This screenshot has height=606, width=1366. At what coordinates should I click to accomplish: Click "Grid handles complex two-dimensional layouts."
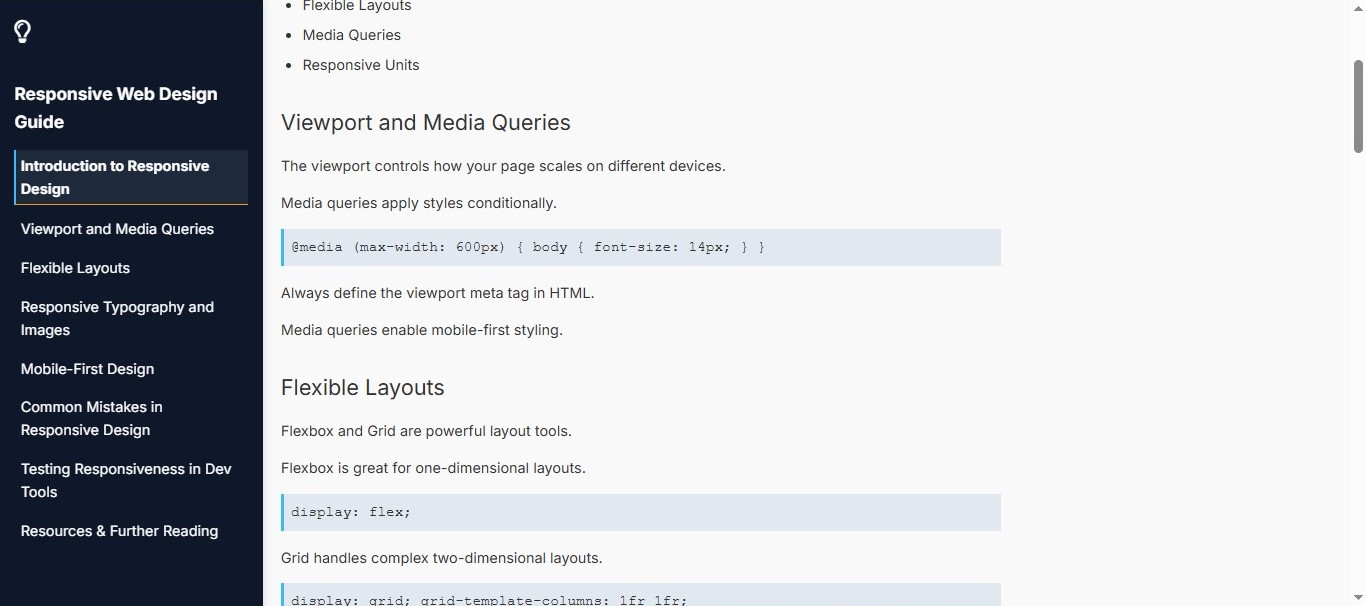point(442,558)
